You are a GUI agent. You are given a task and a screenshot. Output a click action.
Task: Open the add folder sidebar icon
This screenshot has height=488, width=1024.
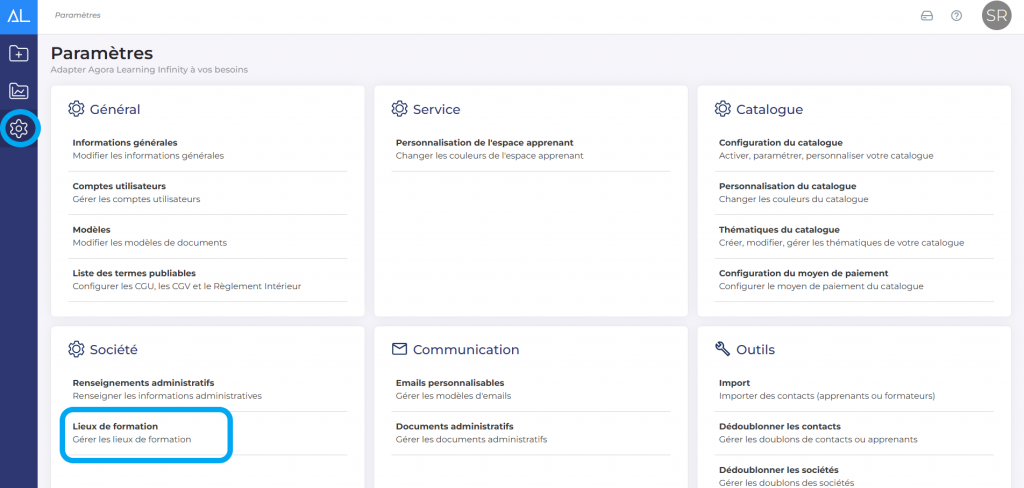click(18, 53)
